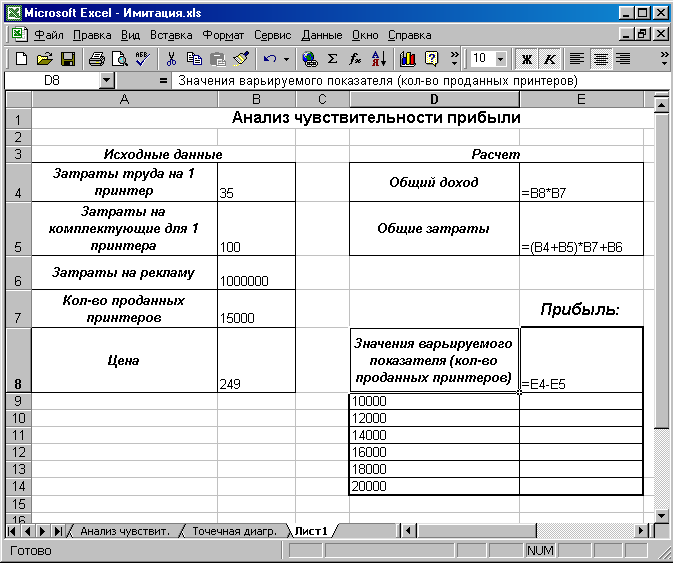Open the Вид menu
673x563 pixels.
pos(130,35)
